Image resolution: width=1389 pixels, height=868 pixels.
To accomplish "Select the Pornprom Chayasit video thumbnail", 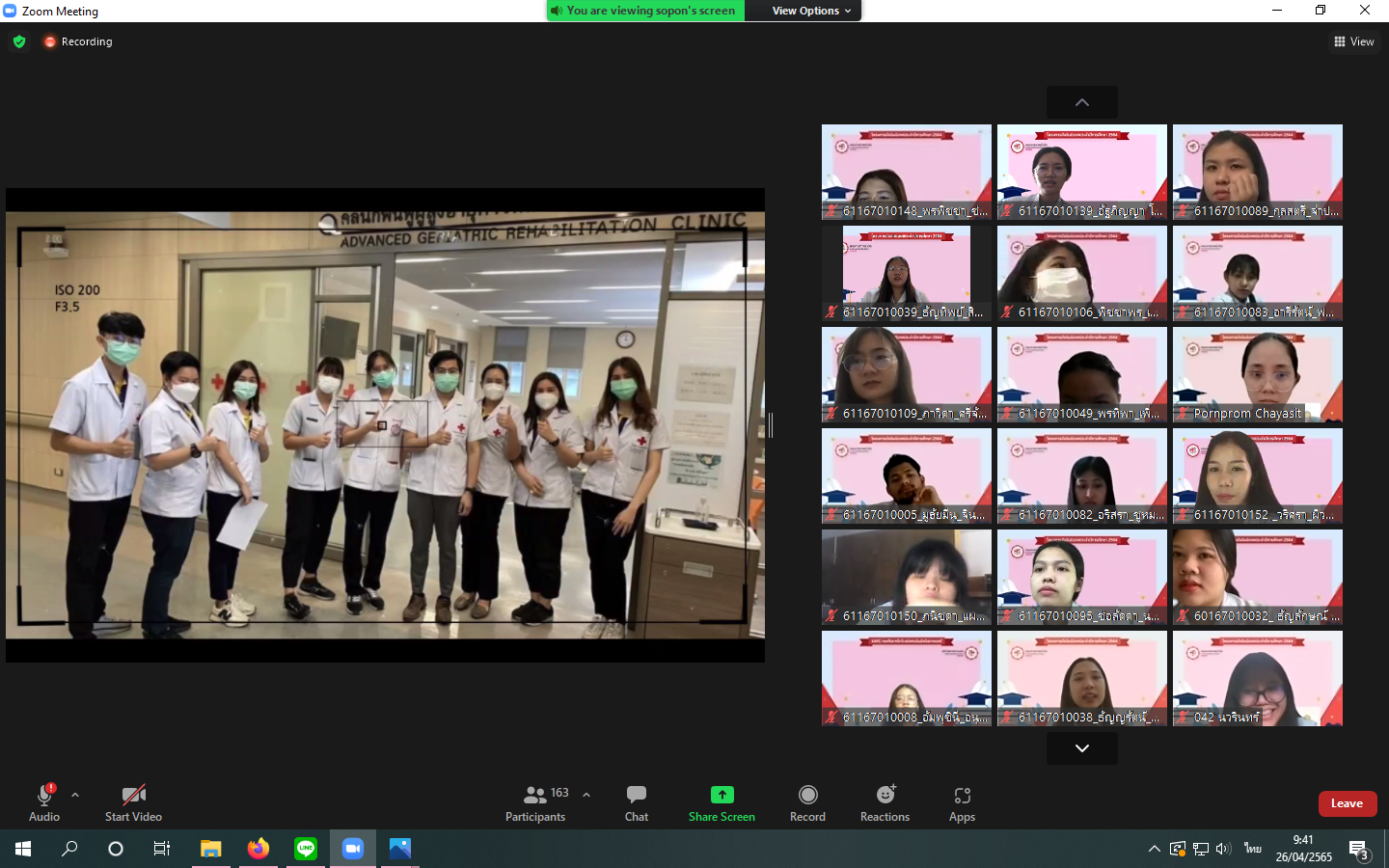I will pos(1257,374).
